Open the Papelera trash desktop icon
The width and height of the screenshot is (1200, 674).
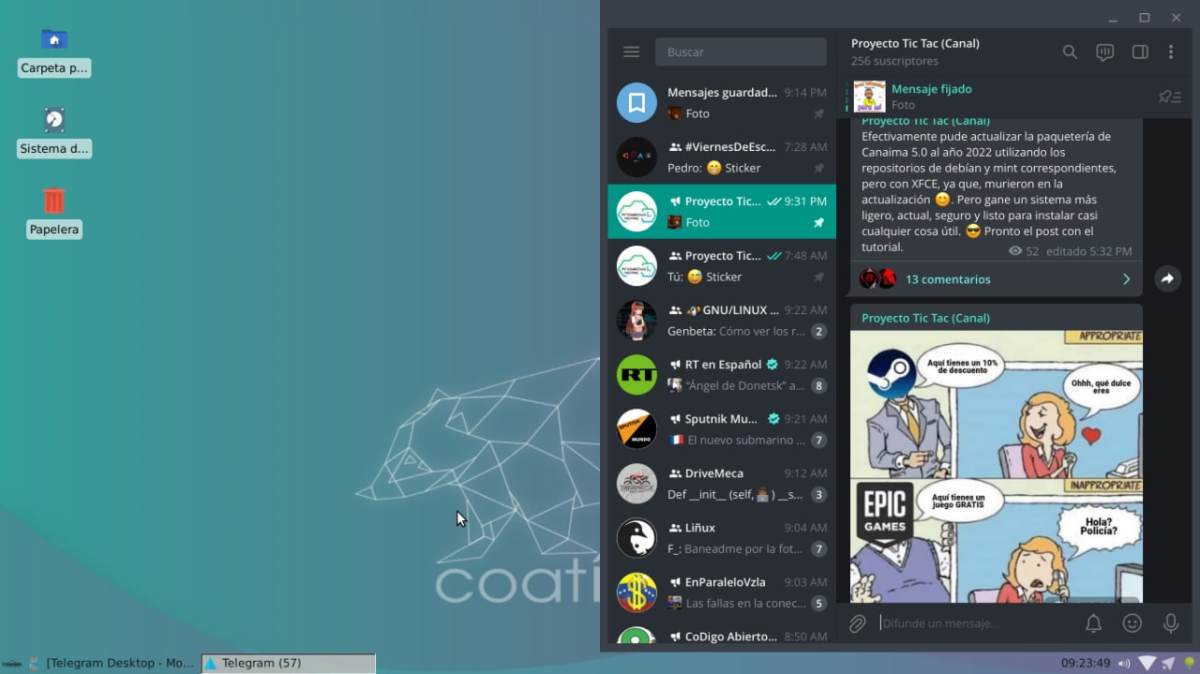[54, 203]
